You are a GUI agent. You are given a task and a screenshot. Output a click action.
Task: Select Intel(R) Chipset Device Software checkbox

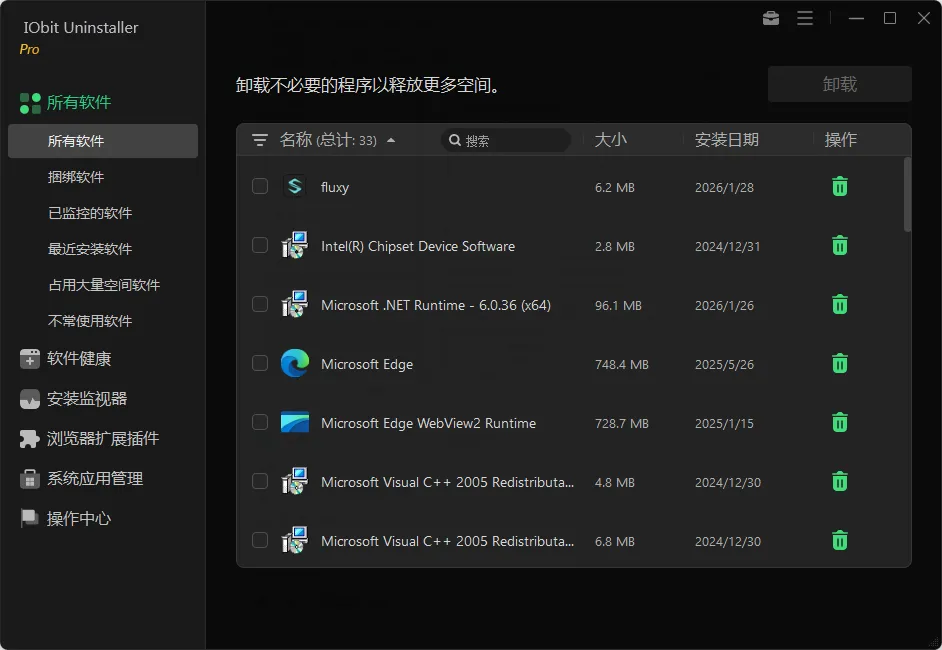[260, 245]
